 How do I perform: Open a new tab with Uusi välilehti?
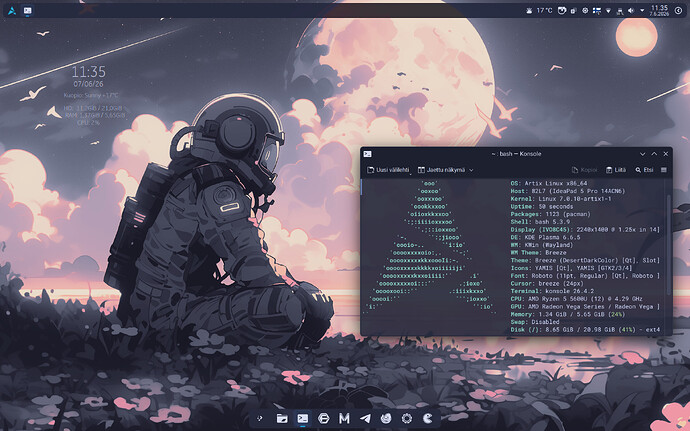(x=388, y=170)
